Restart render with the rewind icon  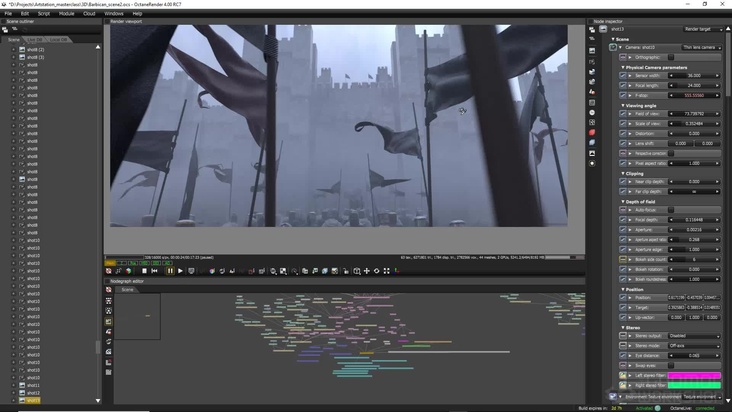pyautogui.click(x=154, y=271)
